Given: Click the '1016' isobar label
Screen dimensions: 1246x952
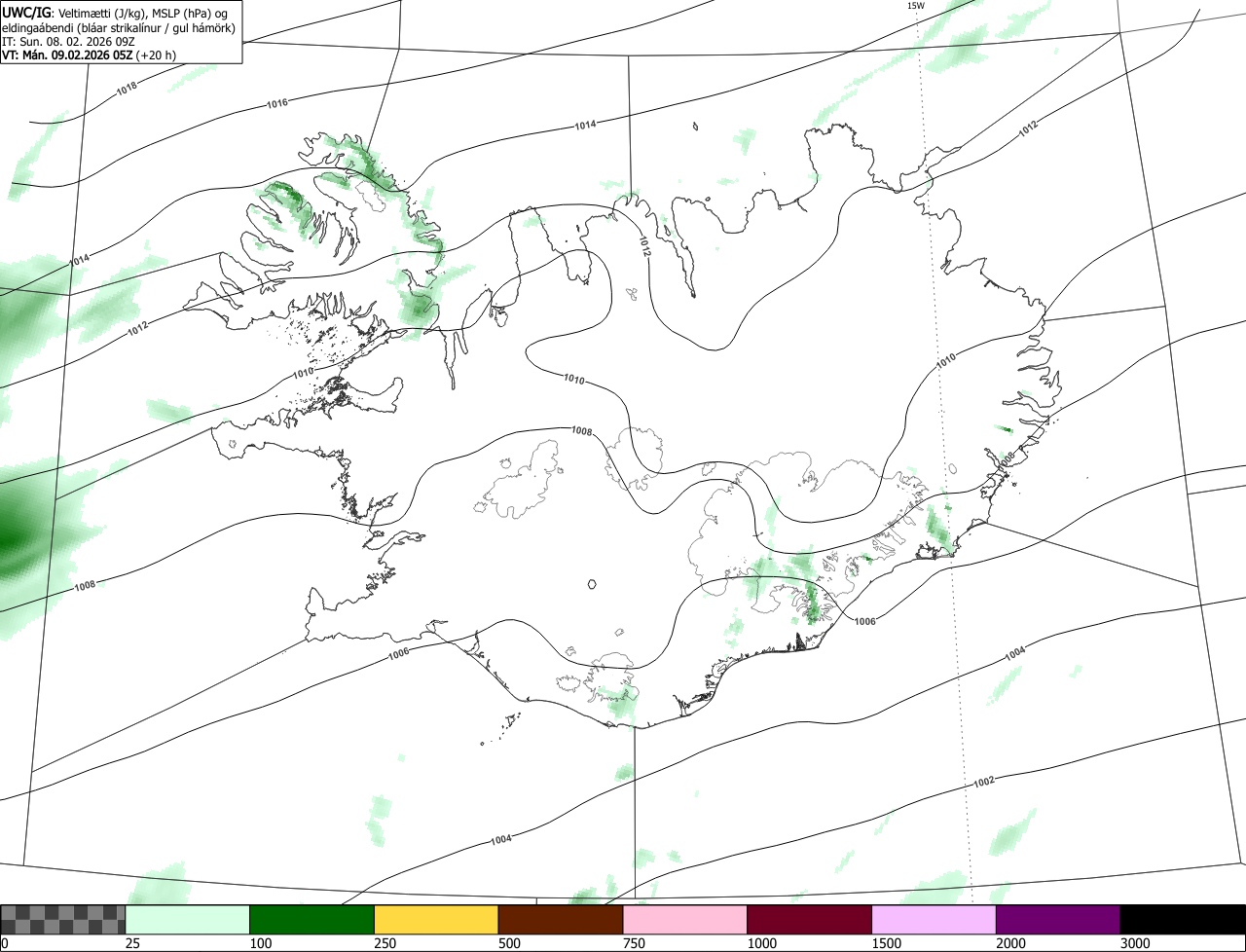Looking at the screenshot, I should (x=276, y=103).
